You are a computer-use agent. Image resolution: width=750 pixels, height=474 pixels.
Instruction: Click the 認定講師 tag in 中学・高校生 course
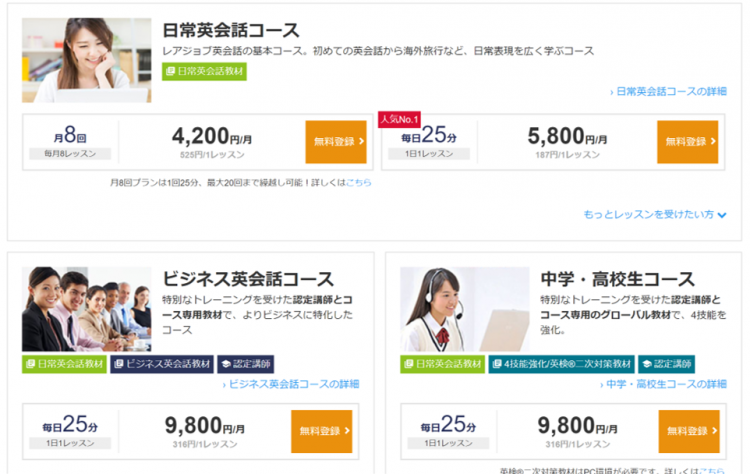667,364
